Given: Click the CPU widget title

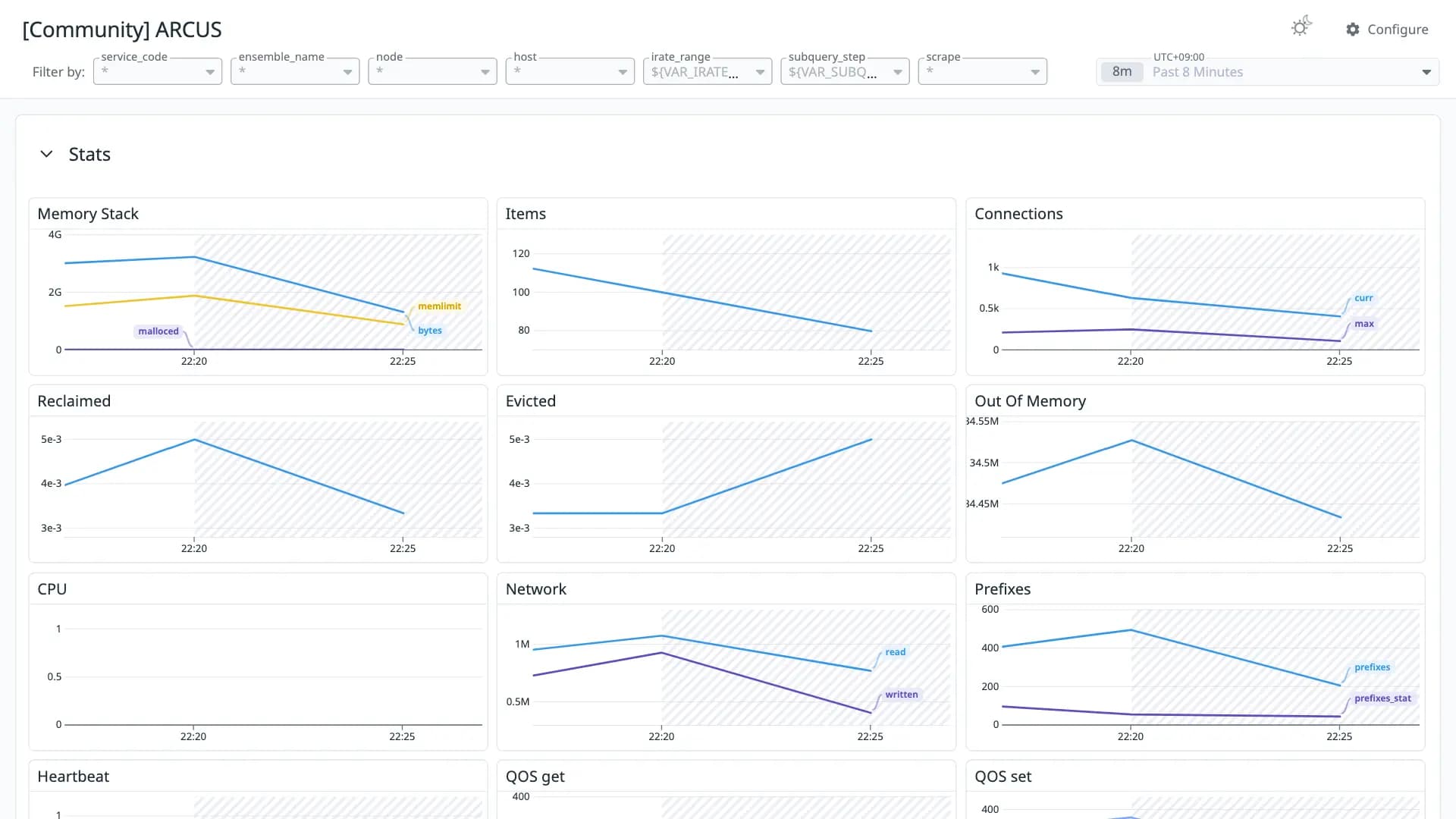Looking at the screenshot, I should point(52,589).
